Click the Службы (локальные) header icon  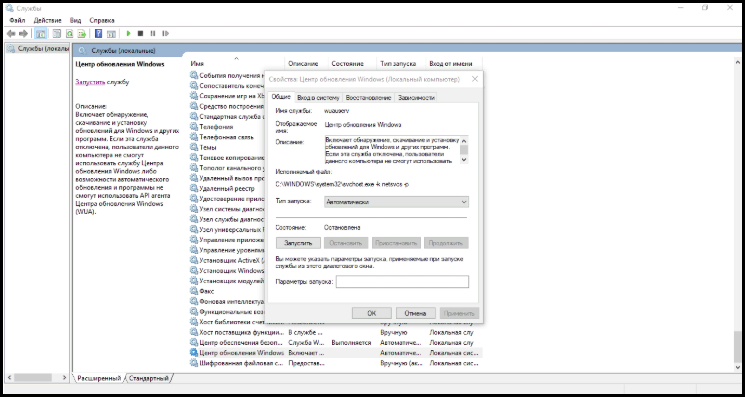(x=83, y=50)
